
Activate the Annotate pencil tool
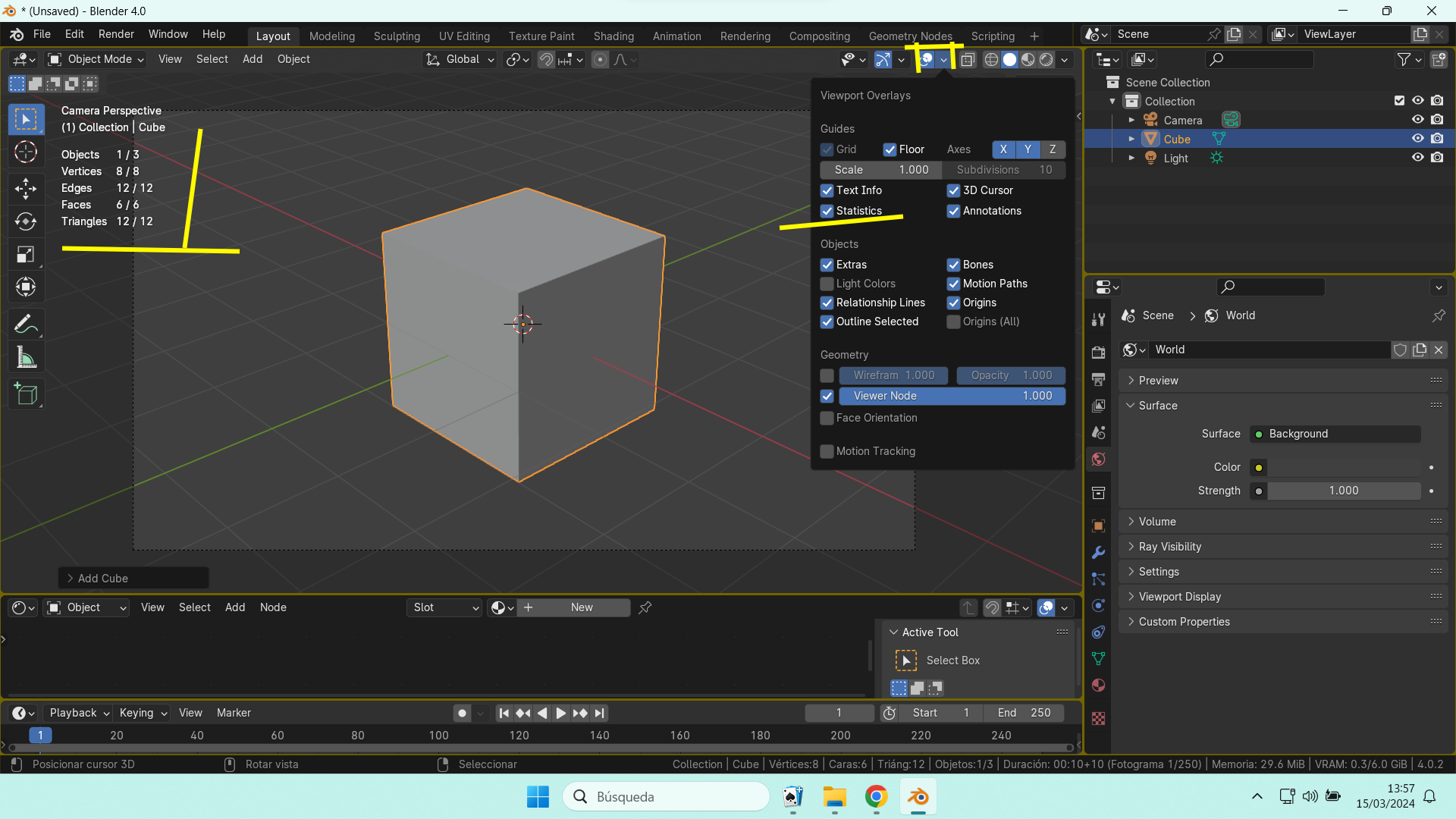[26, 325]
